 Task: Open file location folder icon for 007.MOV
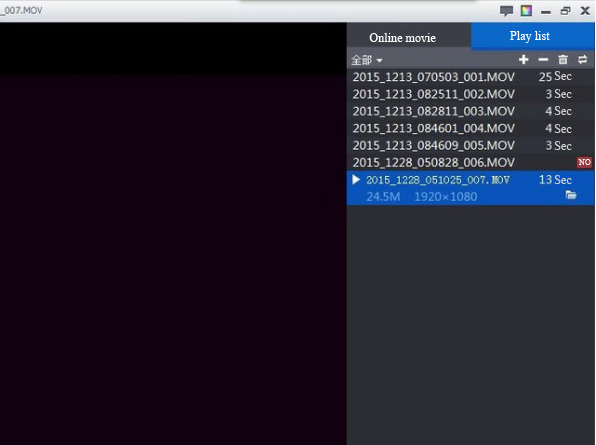[x=571, y=195]
